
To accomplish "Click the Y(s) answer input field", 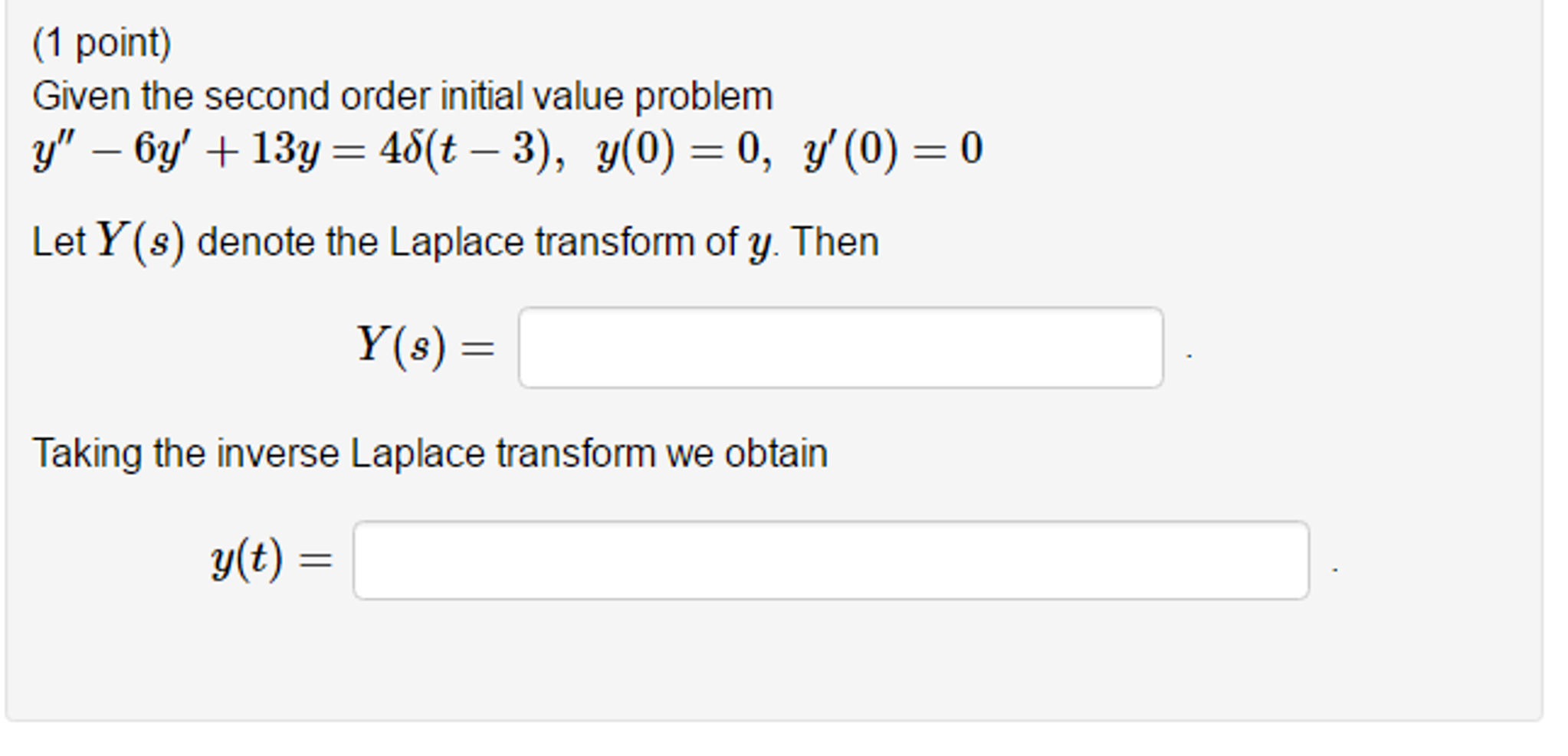I will (843, 345).
